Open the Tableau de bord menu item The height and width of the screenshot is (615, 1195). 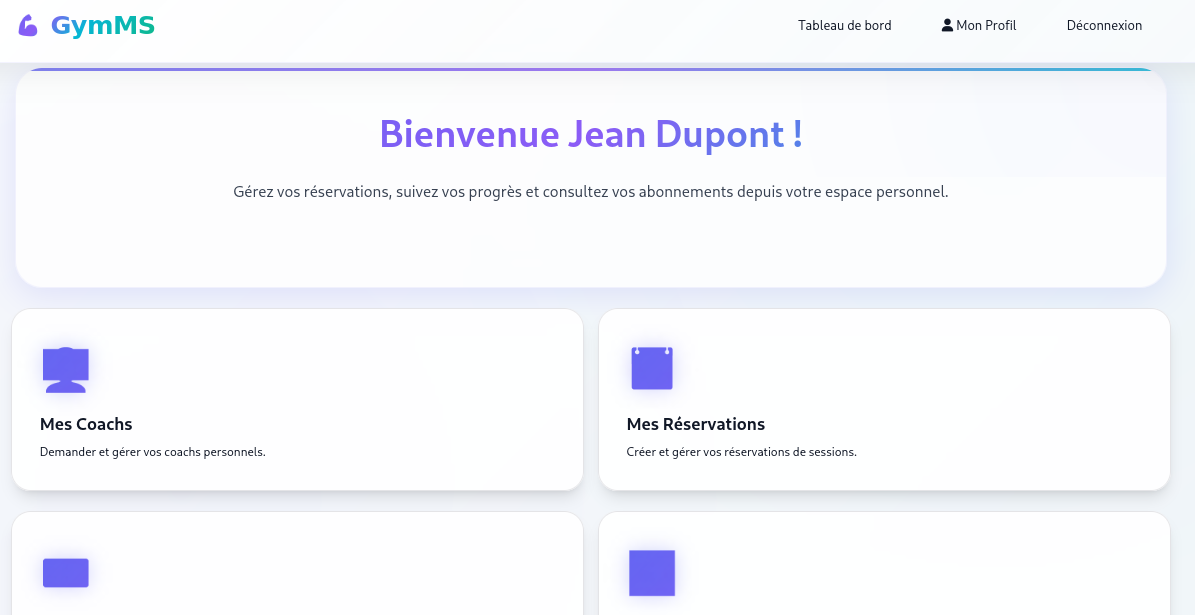[844, 26]
